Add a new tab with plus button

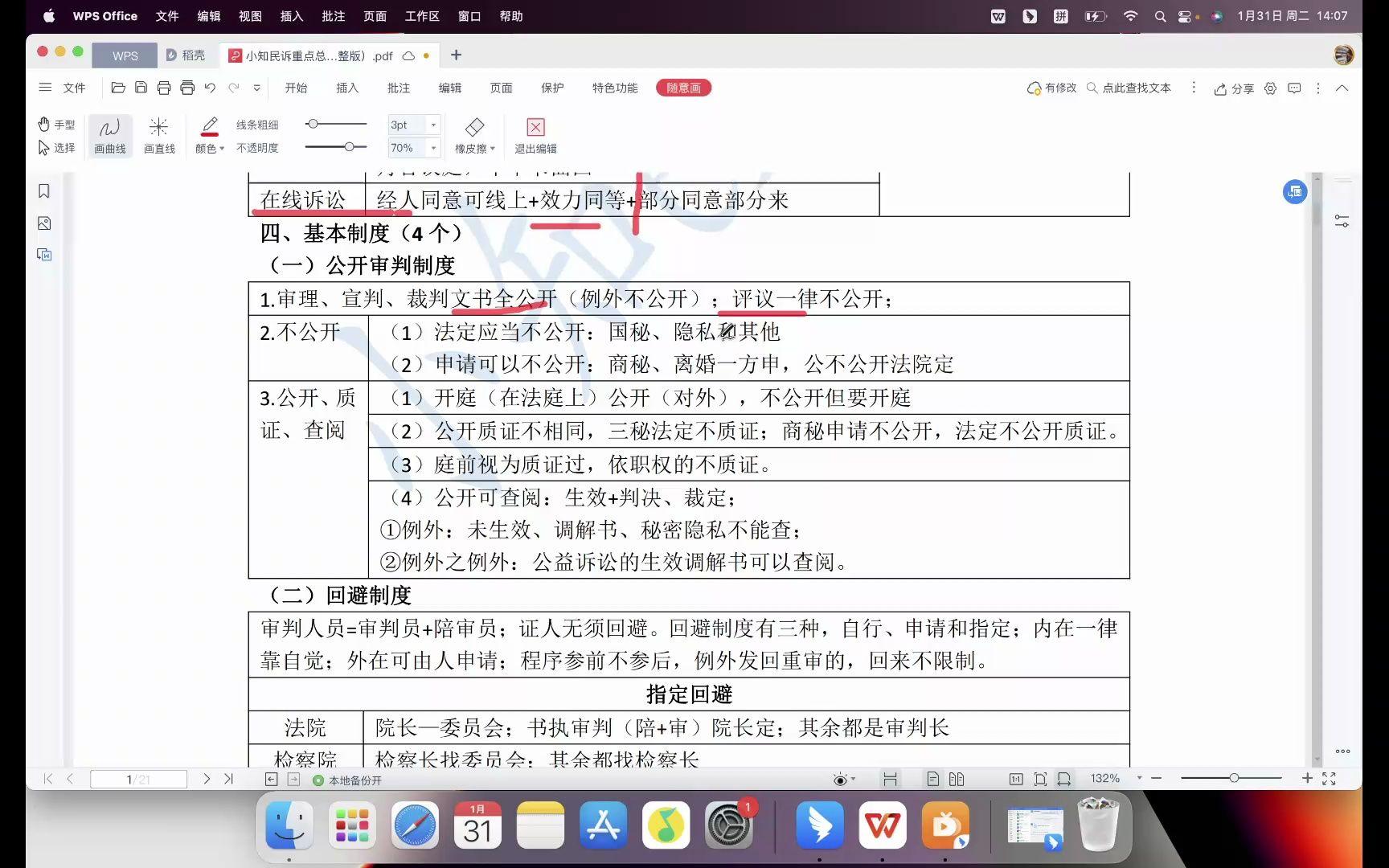[456, 55]
